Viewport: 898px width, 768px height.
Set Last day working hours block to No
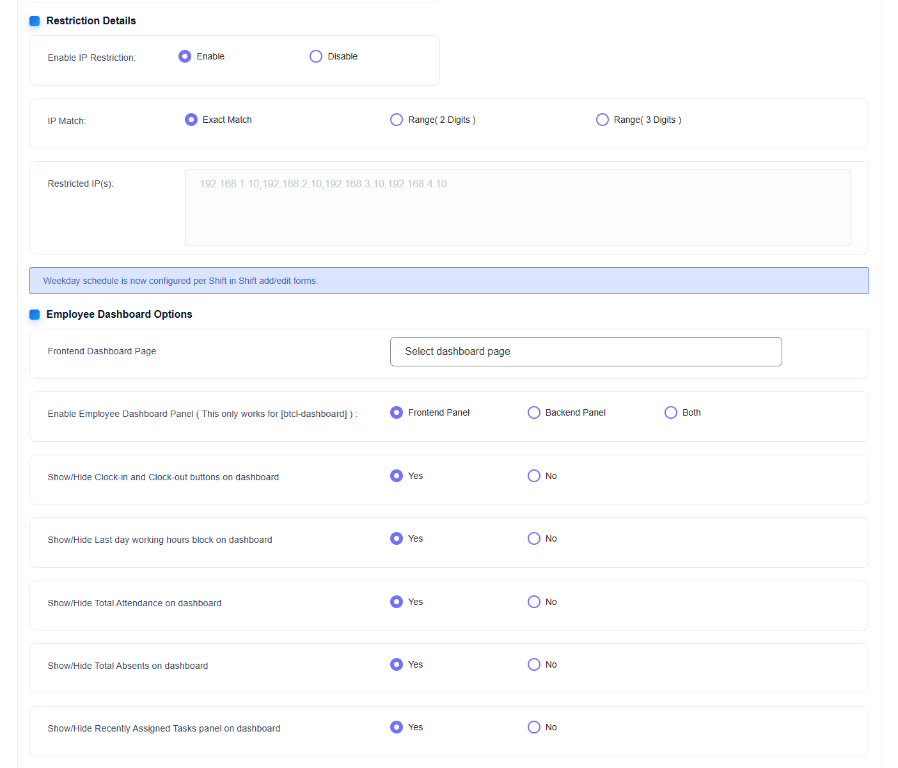534,538
